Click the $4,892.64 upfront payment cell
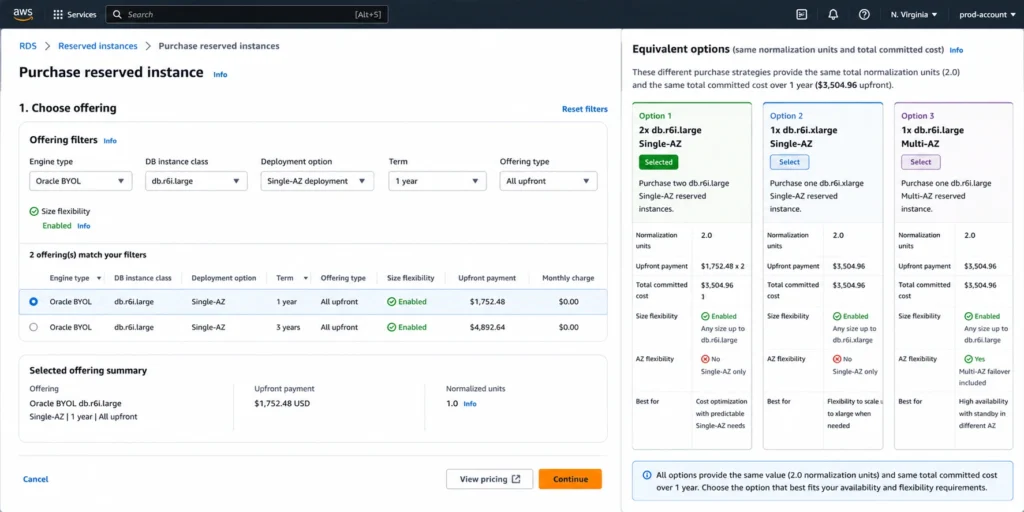1024x512 pixels. (487, 327)
